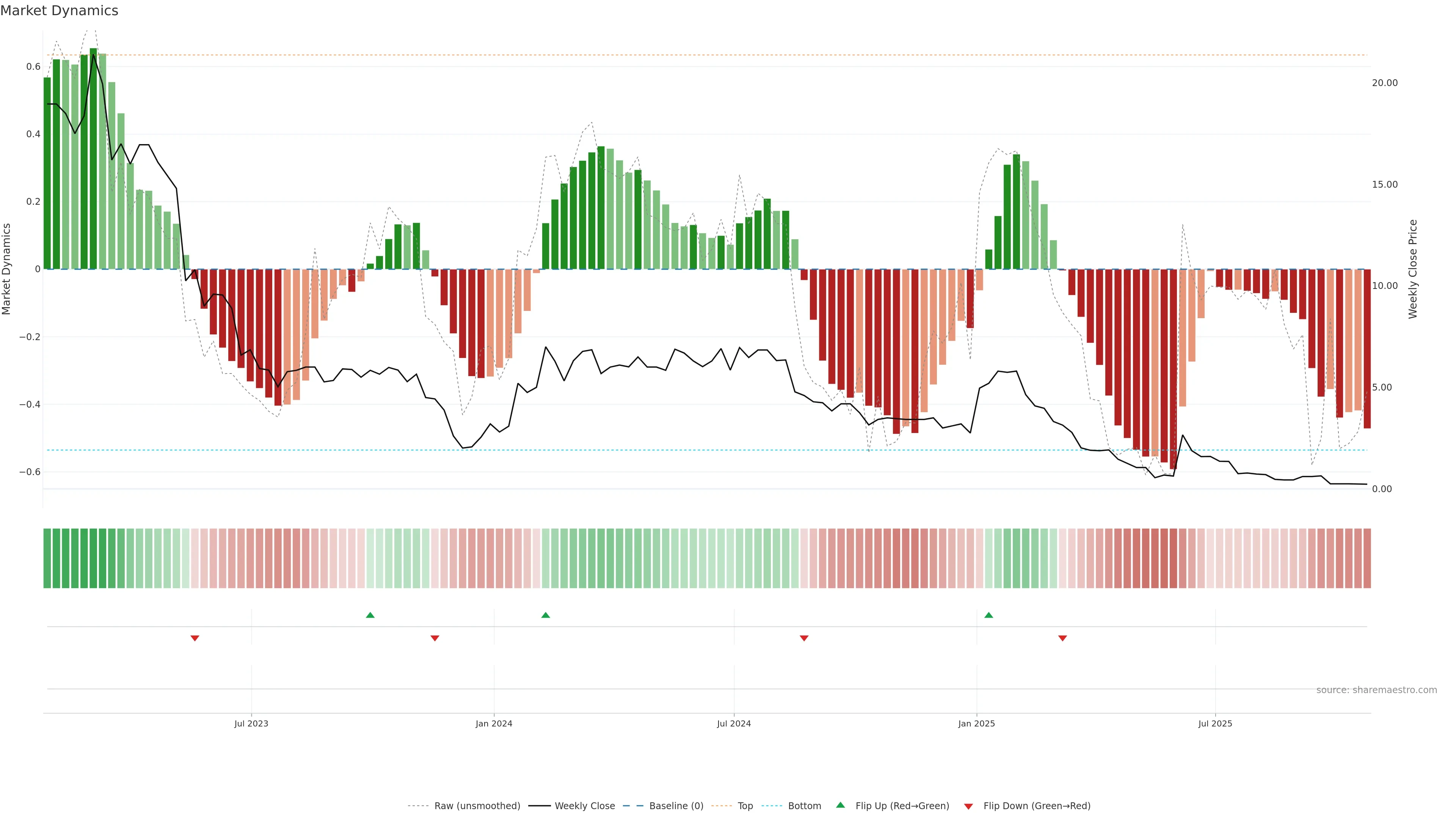The image size is (1456, 819).
Task: Hide the Bottom line via legend
Action: pos(804,806)
